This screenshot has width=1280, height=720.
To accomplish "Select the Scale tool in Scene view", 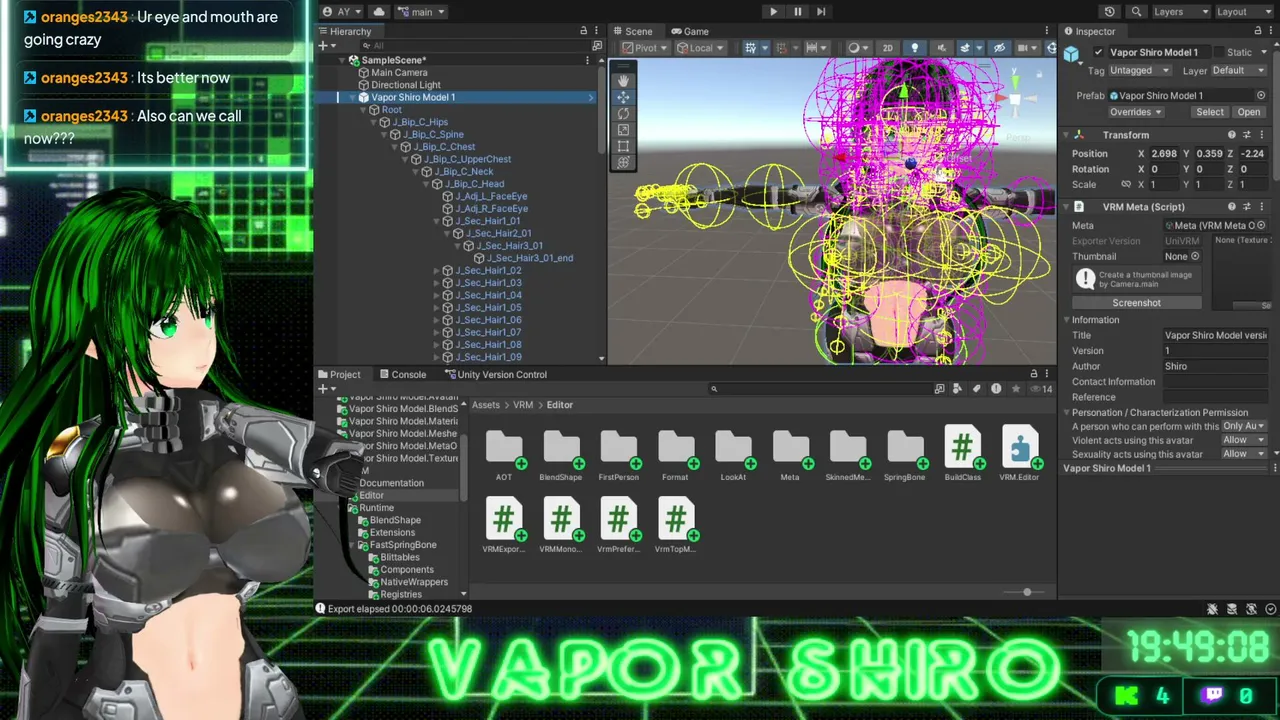I will 623,130.
